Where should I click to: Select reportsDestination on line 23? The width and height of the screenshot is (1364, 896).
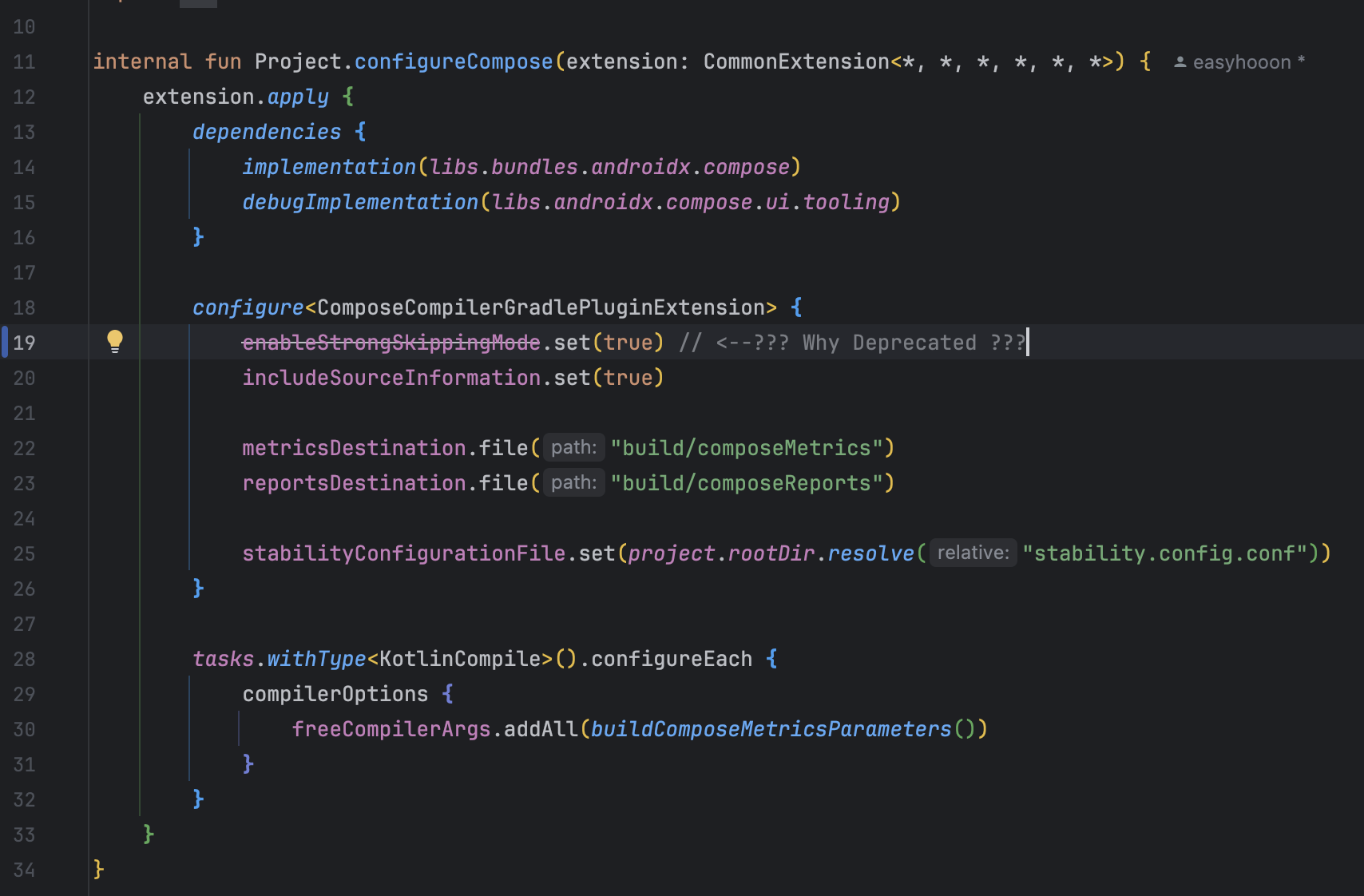[x=354, y=483]
